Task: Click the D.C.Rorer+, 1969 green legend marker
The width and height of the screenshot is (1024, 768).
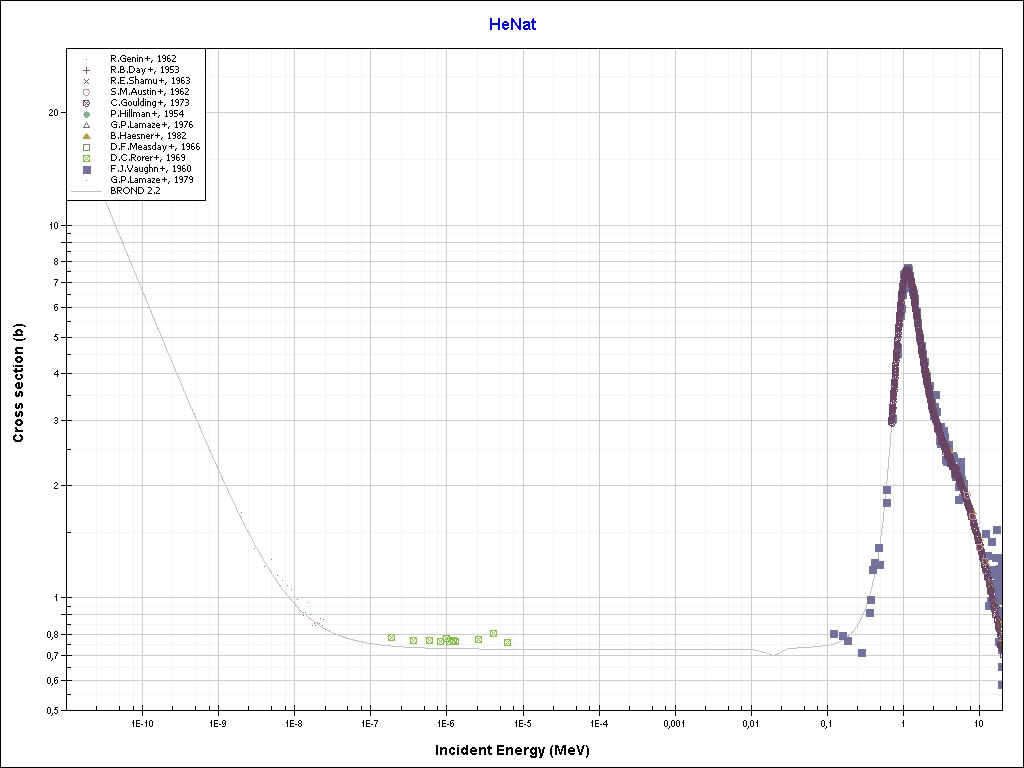Action: click(x=87, y=158)
